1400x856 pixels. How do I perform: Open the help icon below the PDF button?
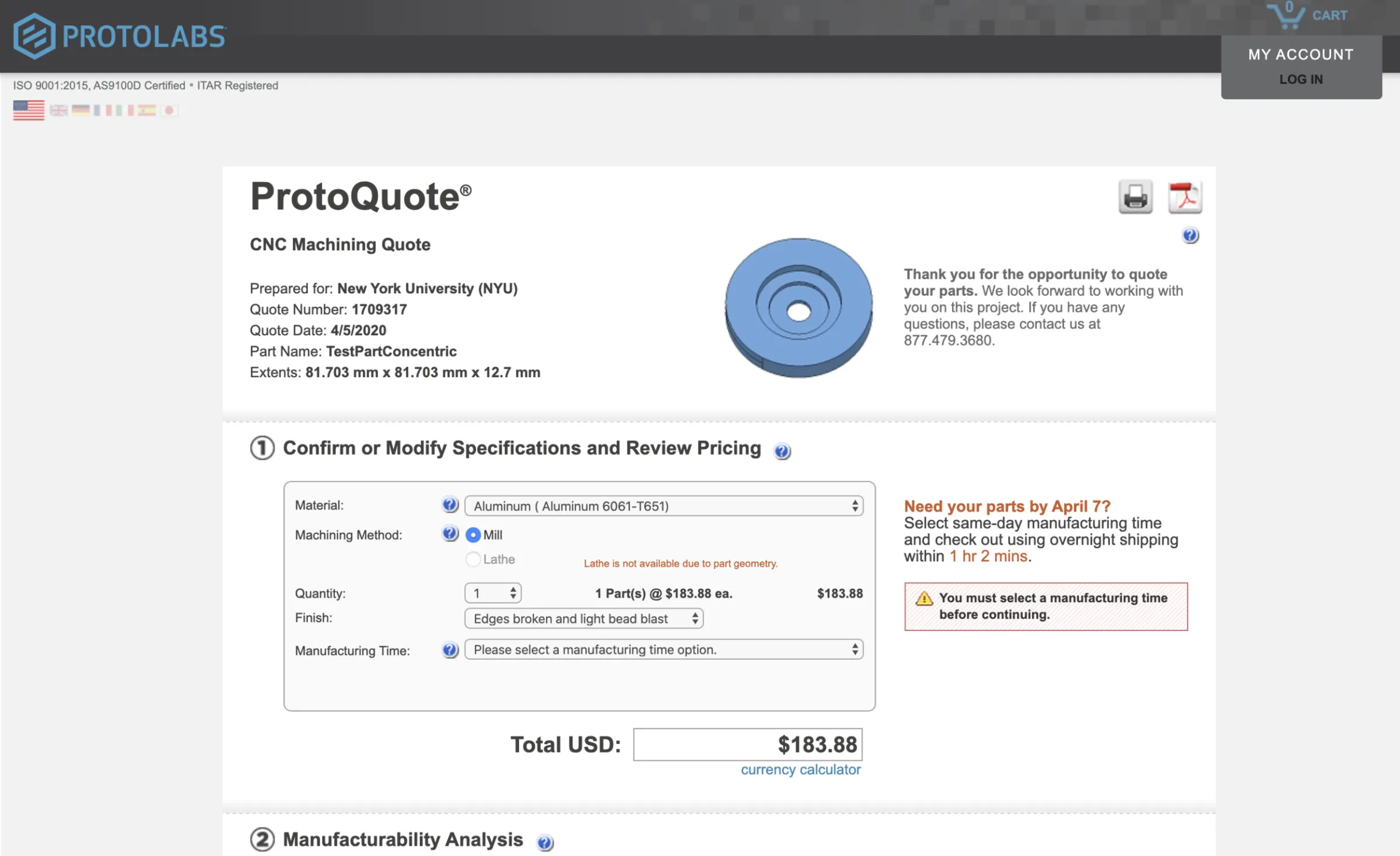click(1190, 236)
